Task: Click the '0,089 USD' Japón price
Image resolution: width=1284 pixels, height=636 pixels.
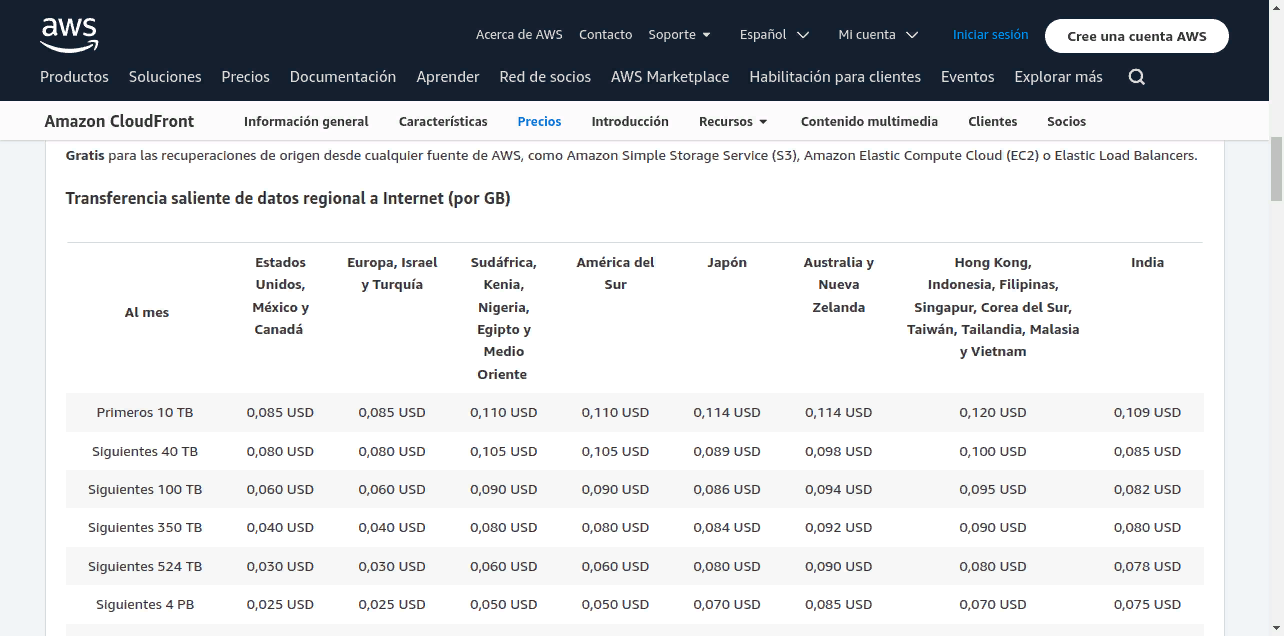Action: coord(727,451)
